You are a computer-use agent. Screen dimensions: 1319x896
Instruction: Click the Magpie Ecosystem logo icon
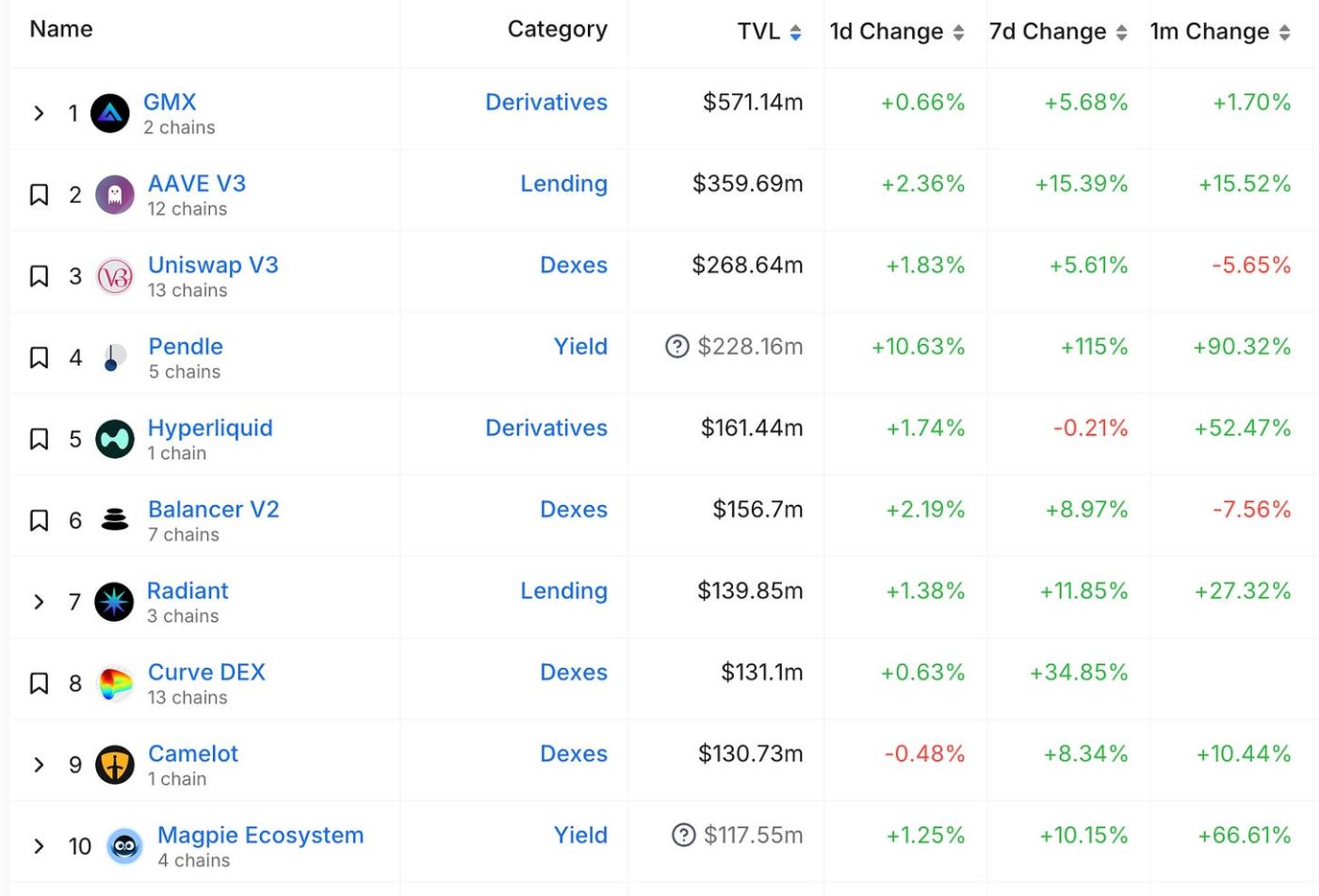point(124,846)
